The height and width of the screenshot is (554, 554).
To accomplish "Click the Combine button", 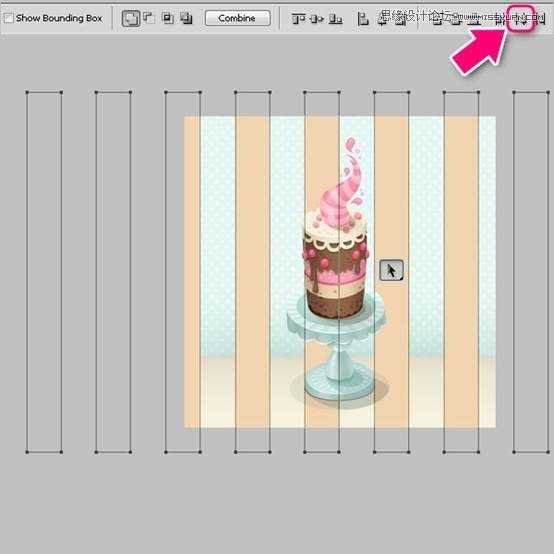I will [237, 18].
